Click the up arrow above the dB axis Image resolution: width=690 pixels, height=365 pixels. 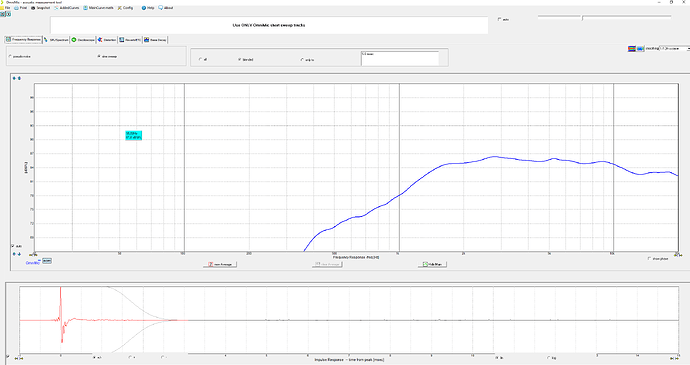[x=14, y=78]
